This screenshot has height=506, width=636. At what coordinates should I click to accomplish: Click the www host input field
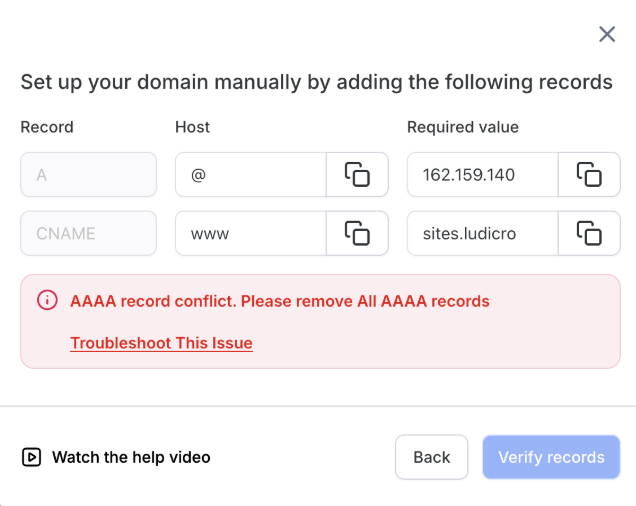click(x=251, y=233)
